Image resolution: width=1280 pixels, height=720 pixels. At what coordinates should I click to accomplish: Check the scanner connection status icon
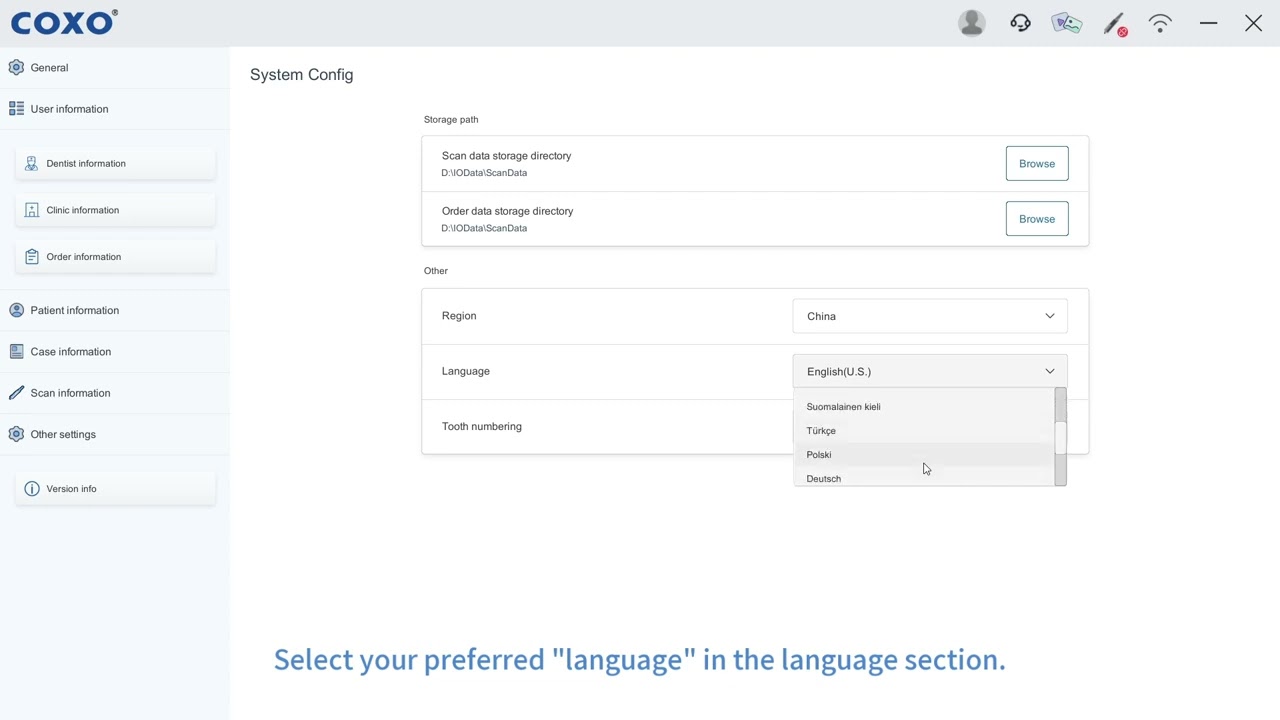point(1115,24)
